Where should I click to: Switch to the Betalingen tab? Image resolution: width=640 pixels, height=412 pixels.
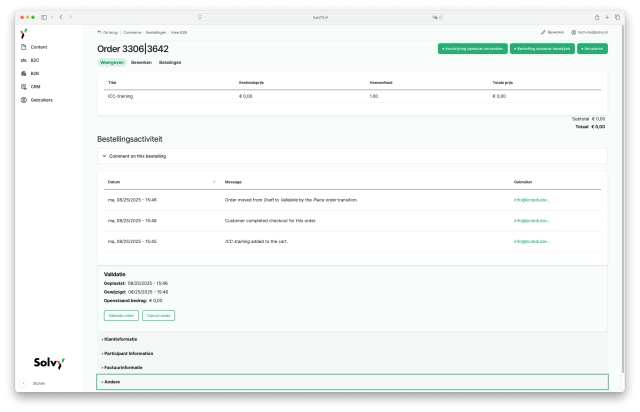(170, 62)
